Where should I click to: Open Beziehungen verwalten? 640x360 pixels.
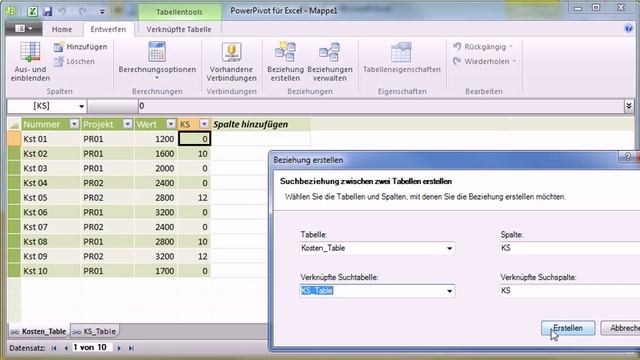click(x=330, y=62)
